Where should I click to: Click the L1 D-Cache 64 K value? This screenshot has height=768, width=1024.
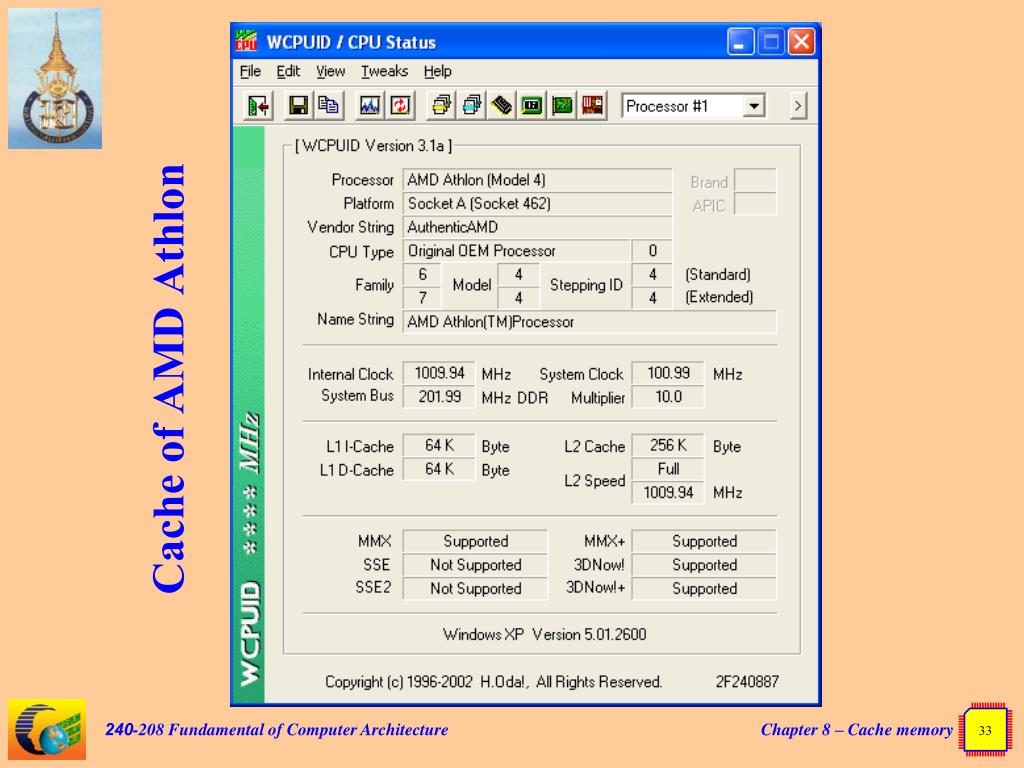point(439,469)
